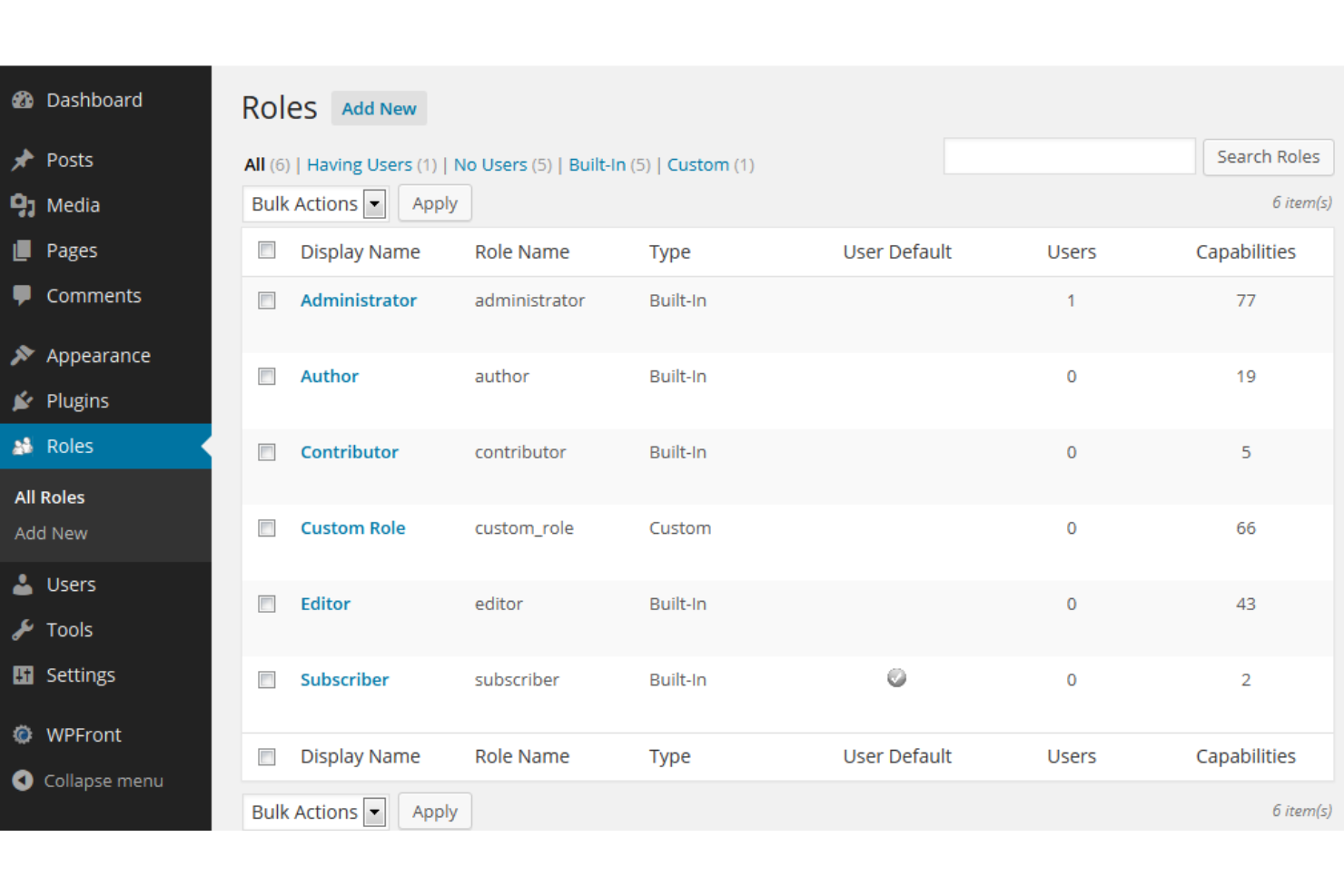Open WPFront settings via its gear icon

(x=23, y=734)
